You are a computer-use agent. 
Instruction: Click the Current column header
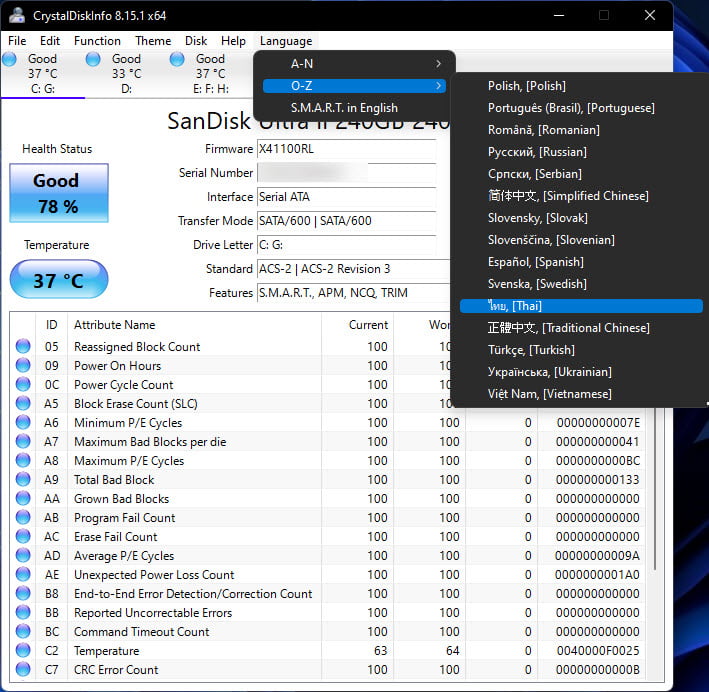point(358,325)
